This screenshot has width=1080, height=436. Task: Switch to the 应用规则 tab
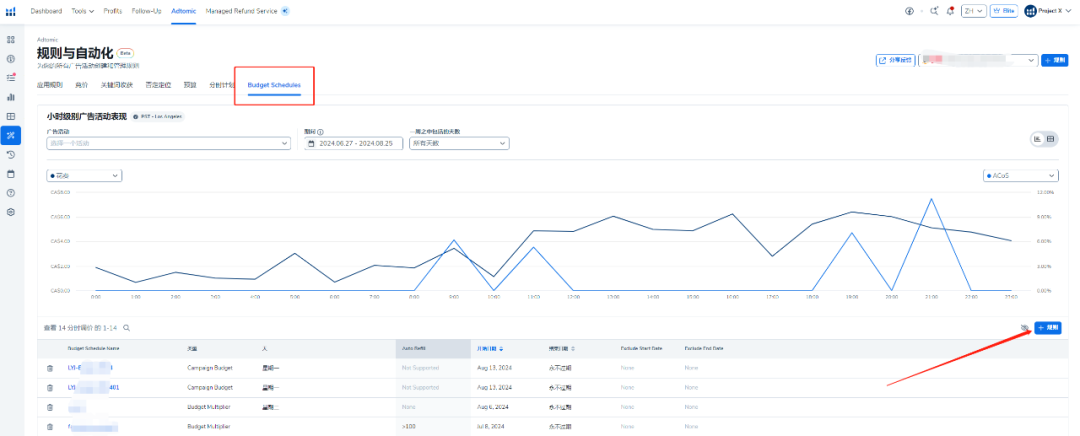pos(50,85)
